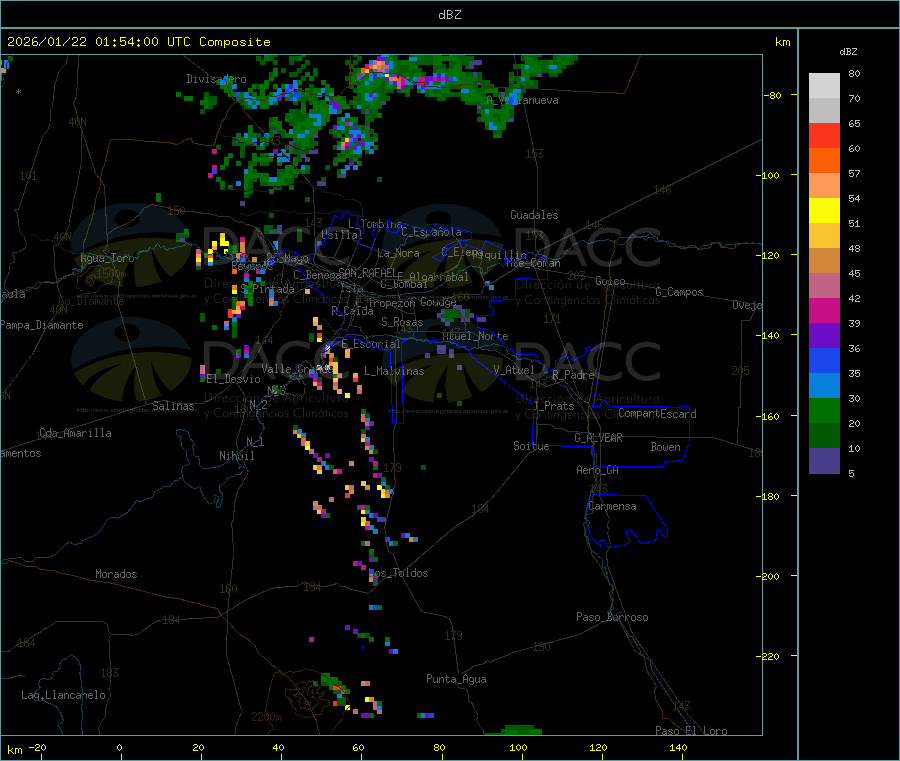The image size is (900, 761).
Task: Click the Composite label in header
Action: click(235, 42)
